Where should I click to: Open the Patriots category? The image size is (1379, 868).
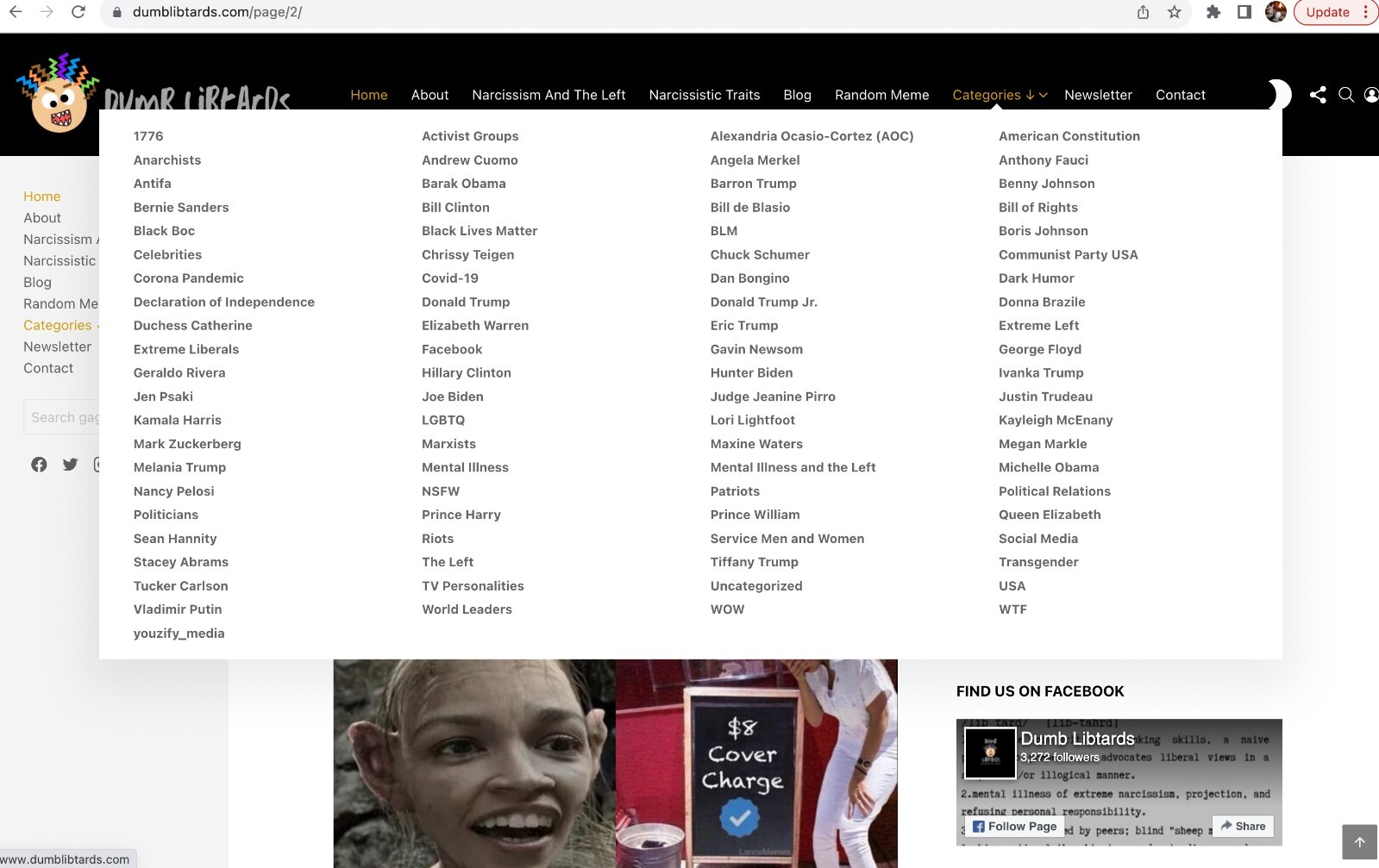pyautogui.click(x=735, y=491)
